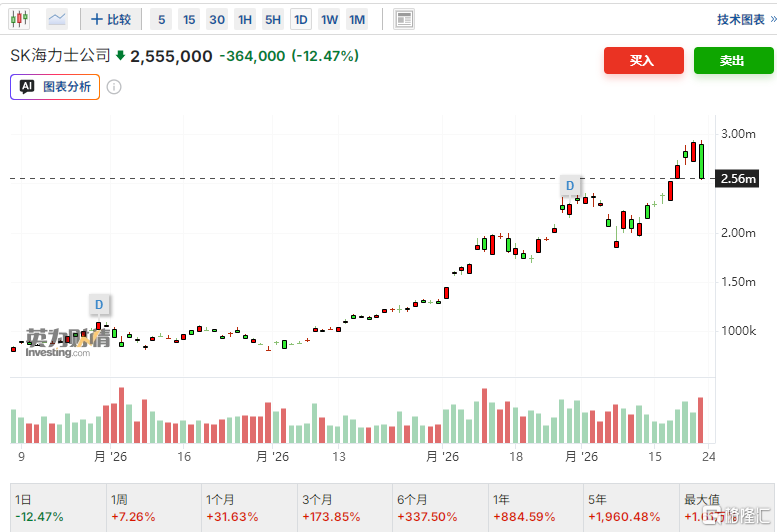Choose the 1D interval
Screen dimensions: 777x532
[x=301, y=19]
